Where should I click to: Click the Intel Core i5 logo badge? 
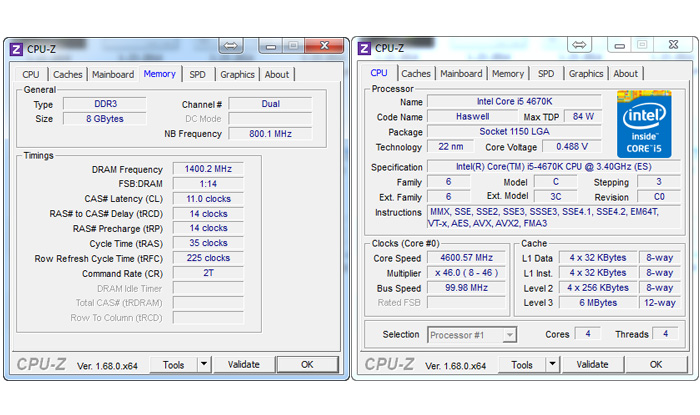[644, 124]
